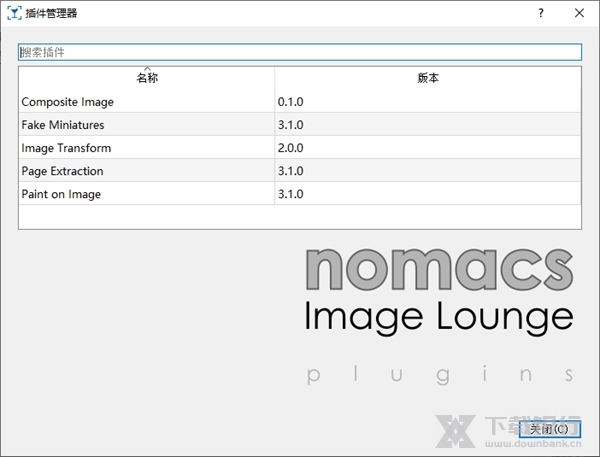Click version 3.1.0 of Fake Miniatures
The image size is (600, 457).
pyautogui.click(x=290, y=125)
